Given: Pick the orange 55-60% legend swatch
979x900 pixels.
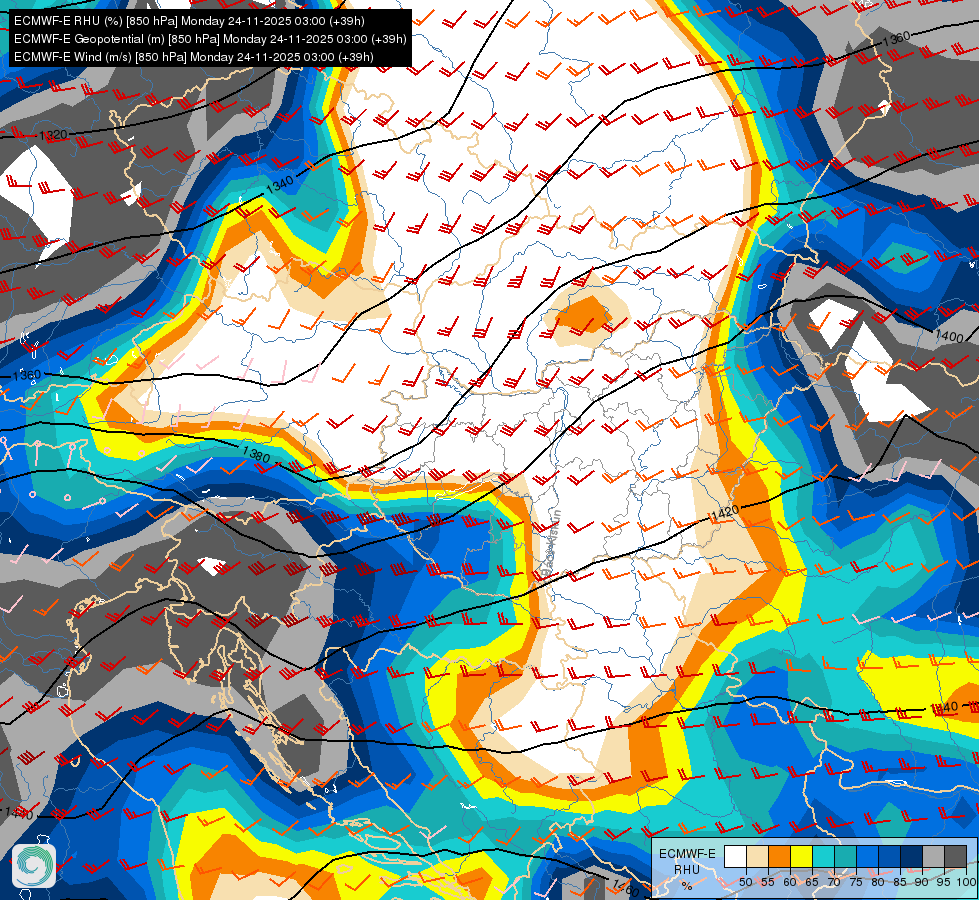Looking at the screenshot, I should (779, 857).
